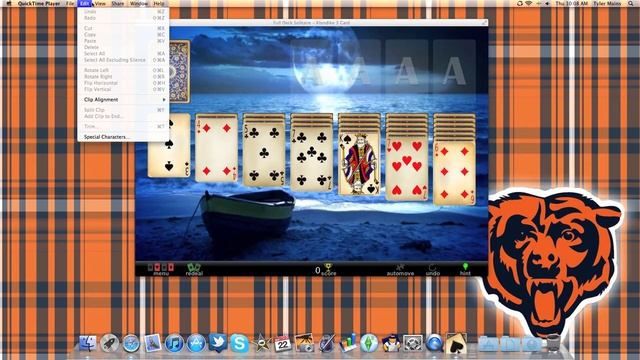Click the menu bar clock

[x=571, y=3]
